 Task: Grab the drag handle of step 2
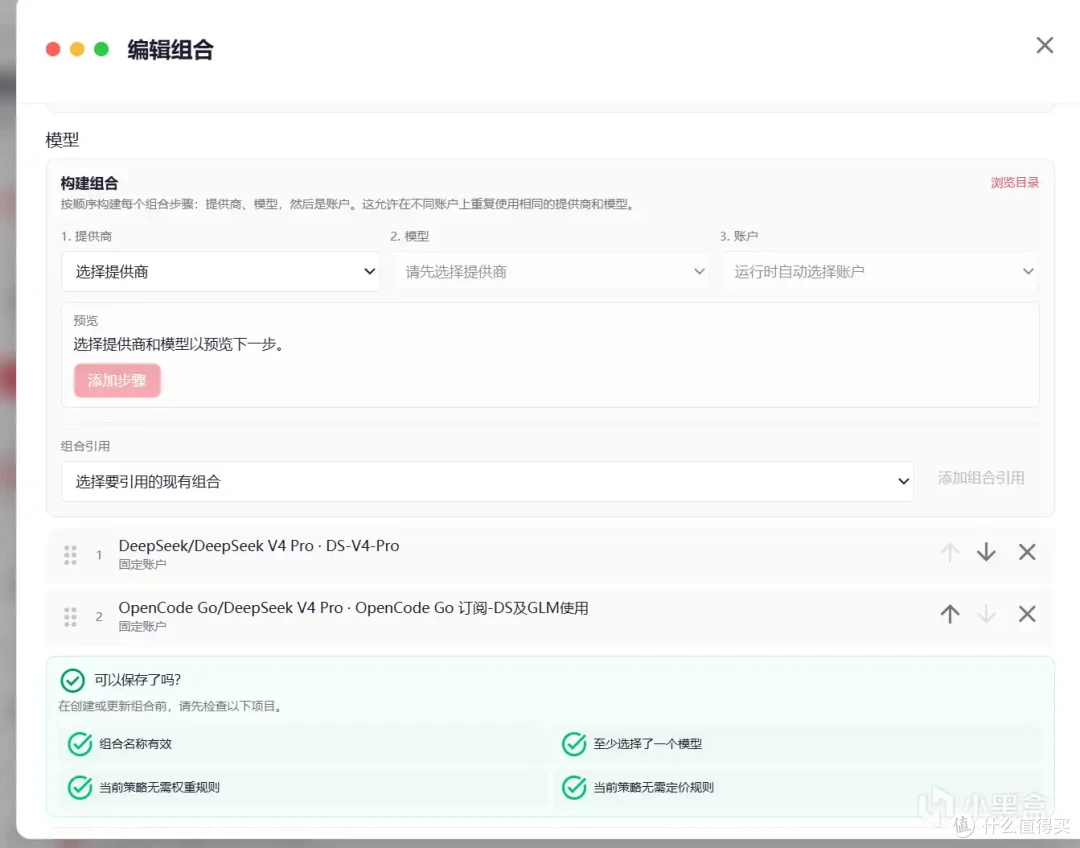[x=70, y=617]
